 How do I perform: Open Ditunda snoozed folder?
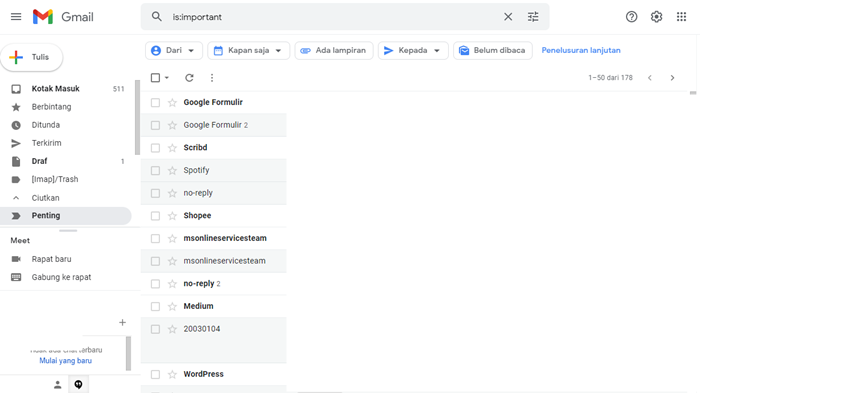(x=46, y=125)
